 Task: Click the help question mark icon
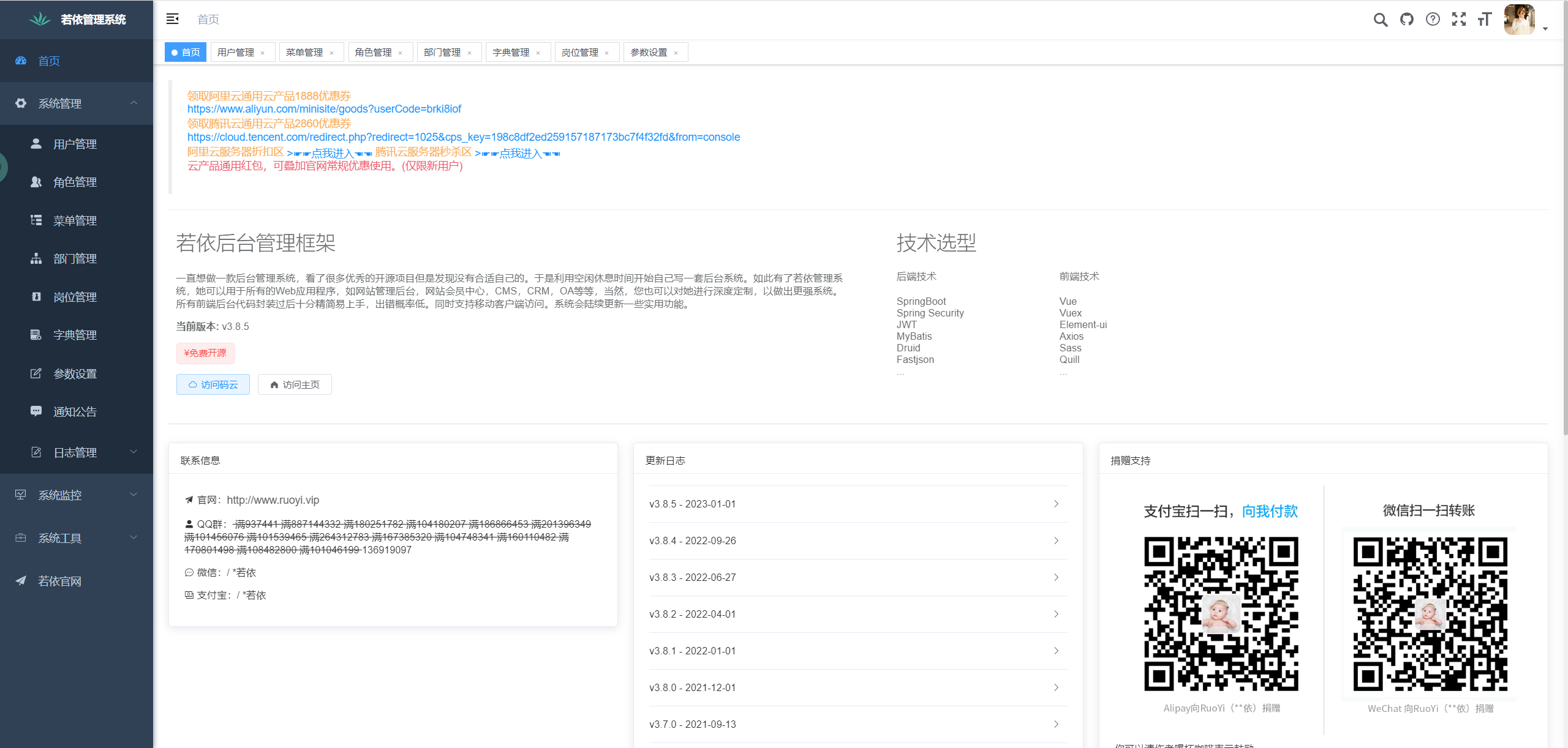(x=1433, y=20)
